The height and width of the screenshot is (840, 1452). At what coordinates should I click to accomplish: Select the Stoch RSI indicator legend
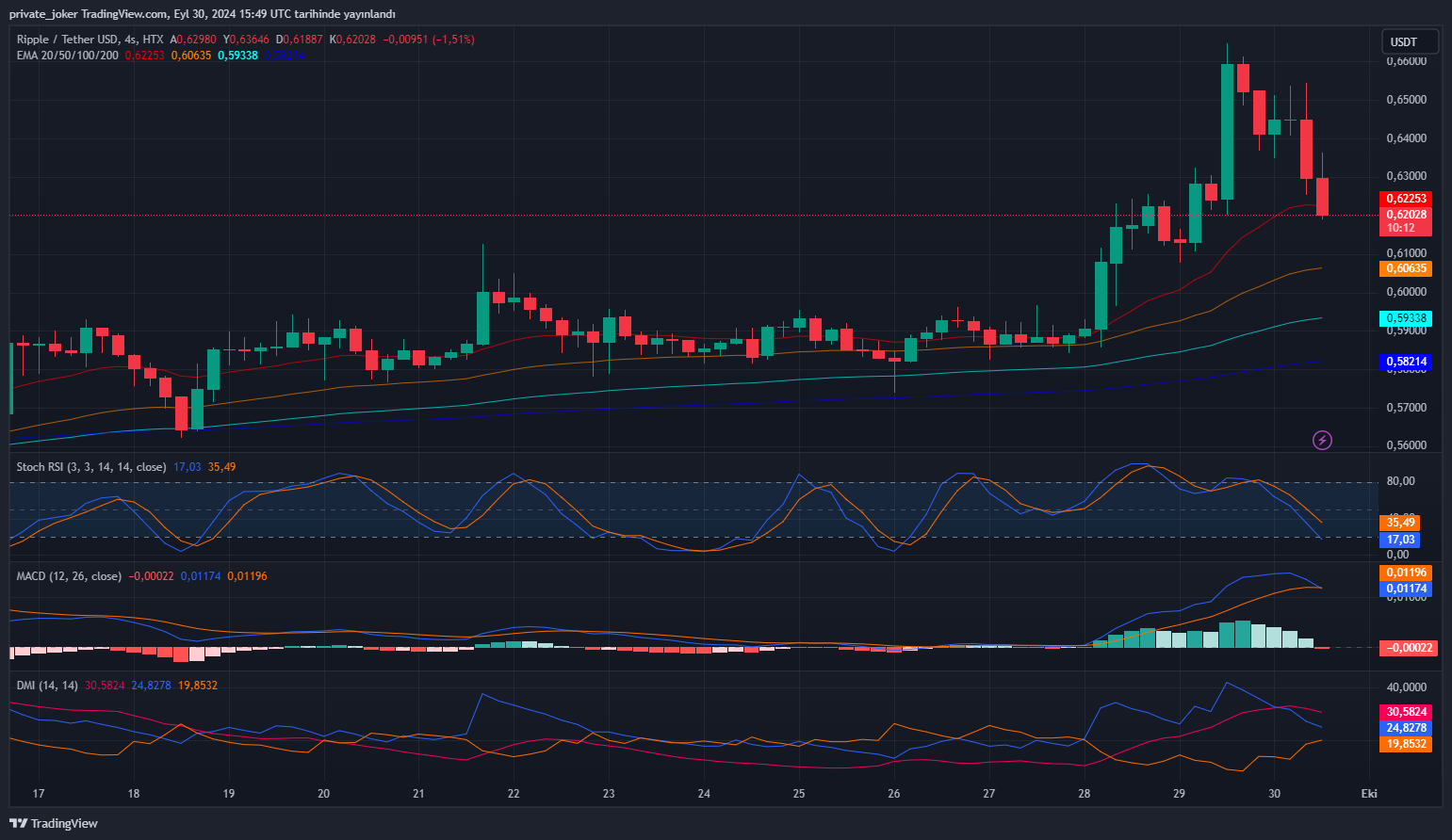(90, 467)
